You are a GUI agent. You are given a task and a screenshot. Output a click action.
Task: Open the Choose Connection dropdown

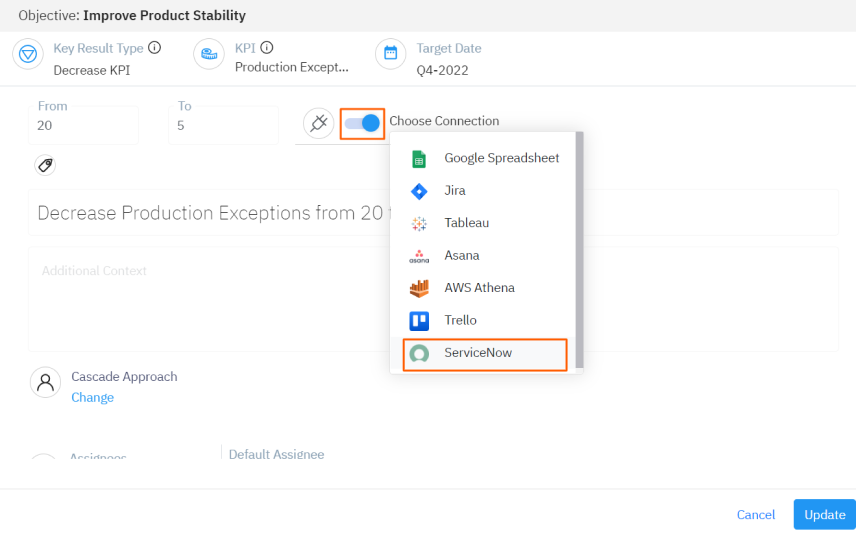444,121
